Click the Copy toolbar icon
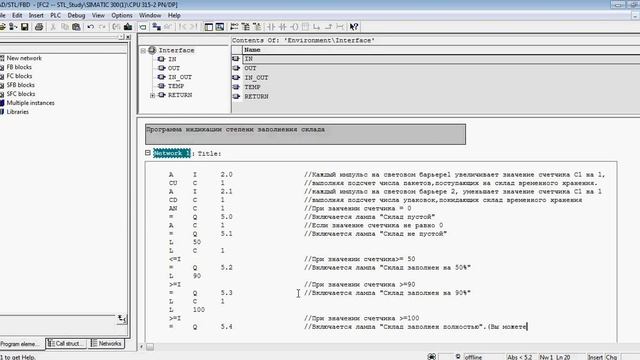The image size is (640, 360). [x=64, y=27]
